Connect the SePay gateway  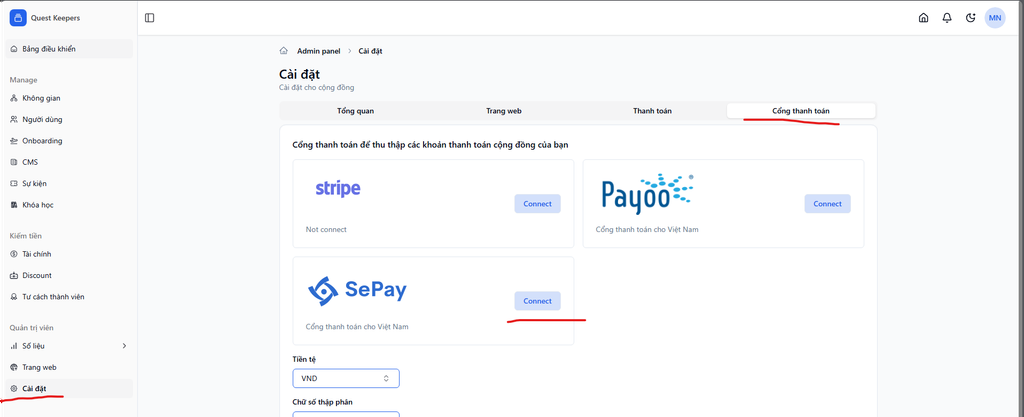click(x=537, y=301)
